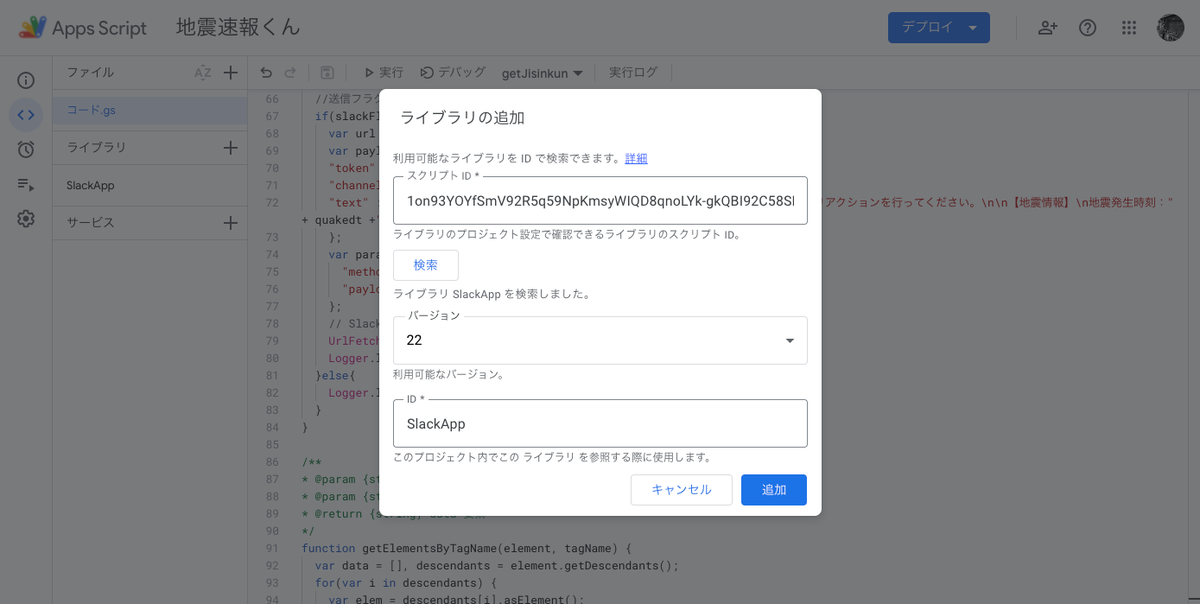Click the サービス section header

tap(90, 222)
